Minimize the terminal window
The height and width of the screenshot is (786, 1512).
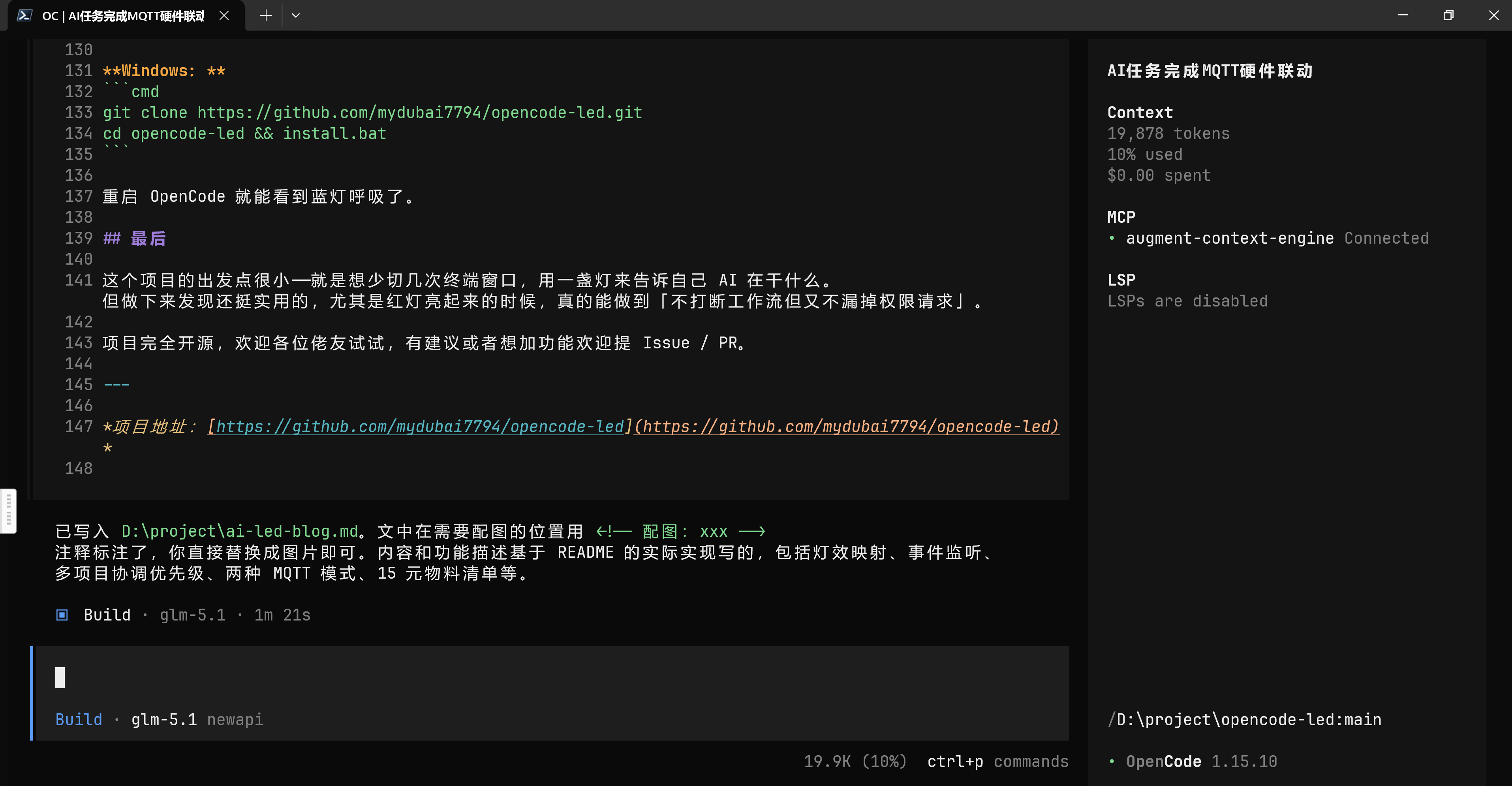tap(1403, 15)
